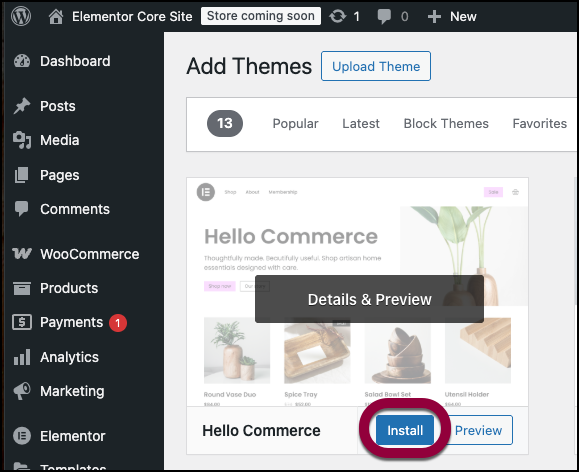
Task: Open the home icon for Elementor Core Site
Action: pos(56,17)
